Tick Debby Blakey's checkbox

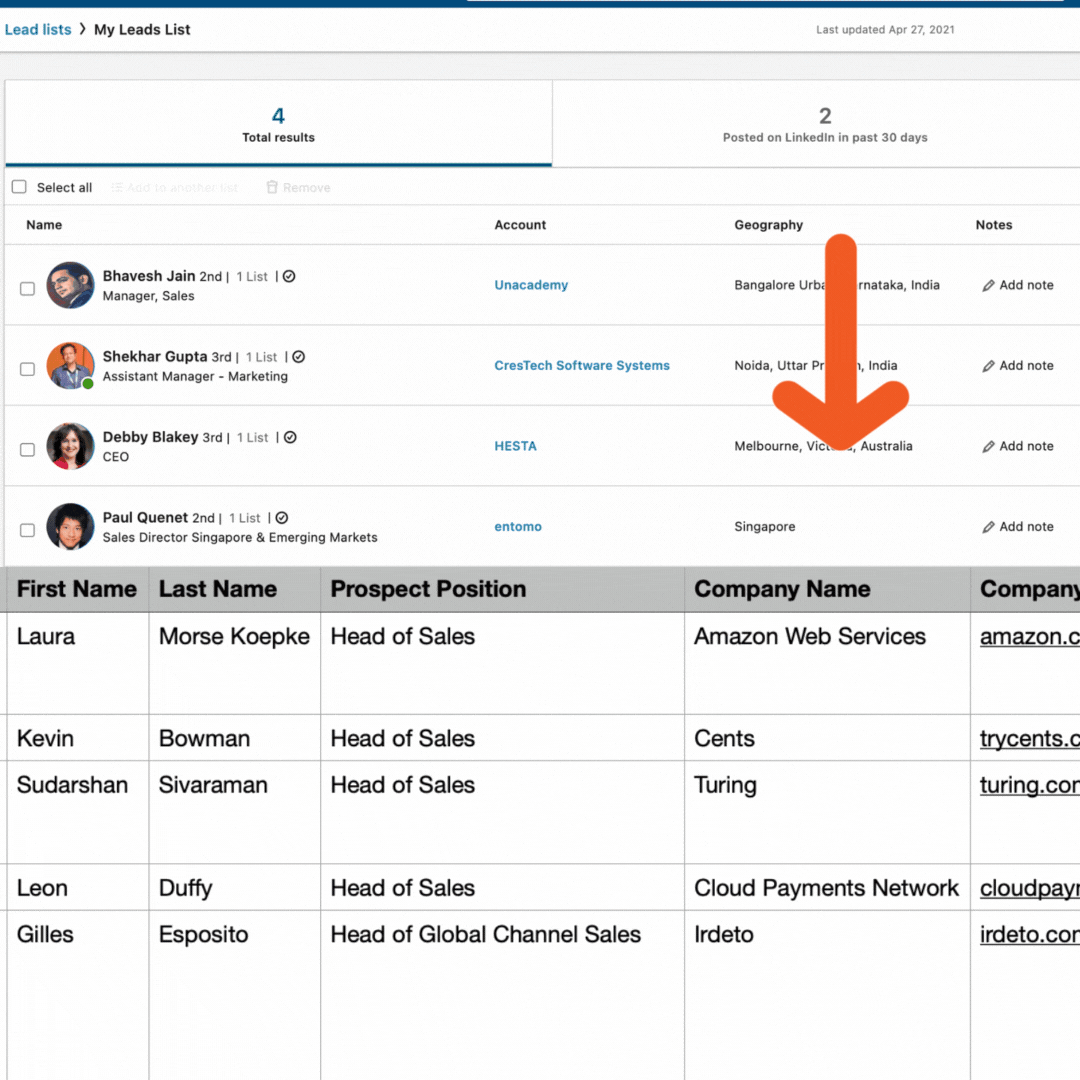tap(28, 450)
